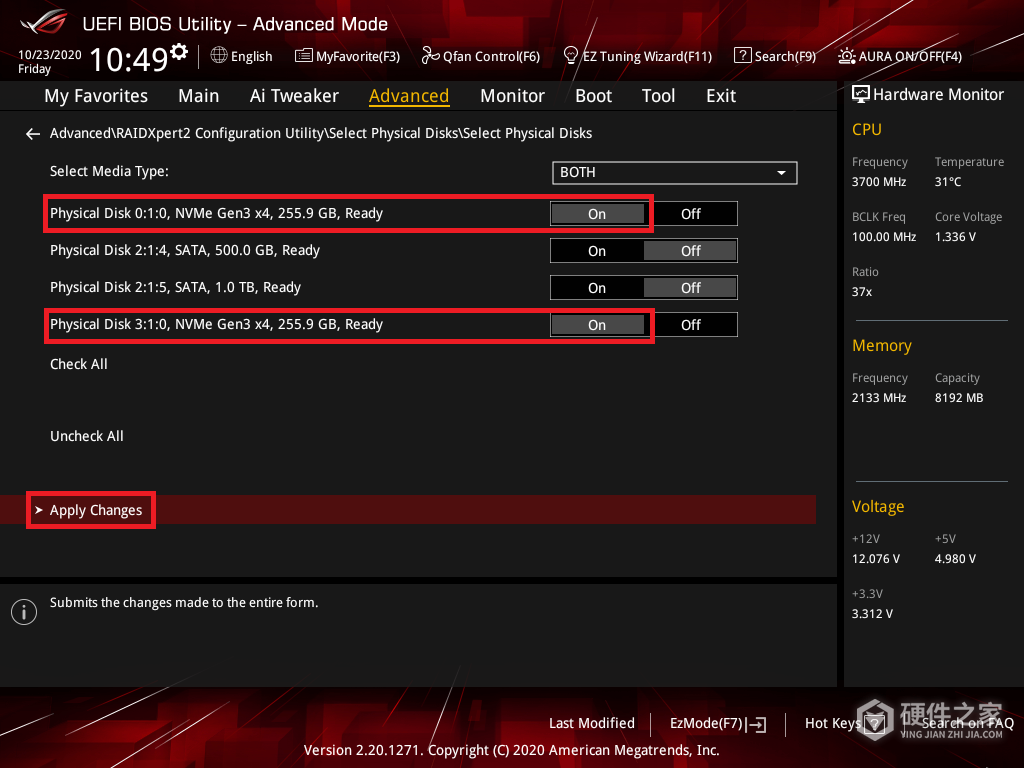
Task: Click the back arrow beside the breadcrumb
Action: coord(33,134)
